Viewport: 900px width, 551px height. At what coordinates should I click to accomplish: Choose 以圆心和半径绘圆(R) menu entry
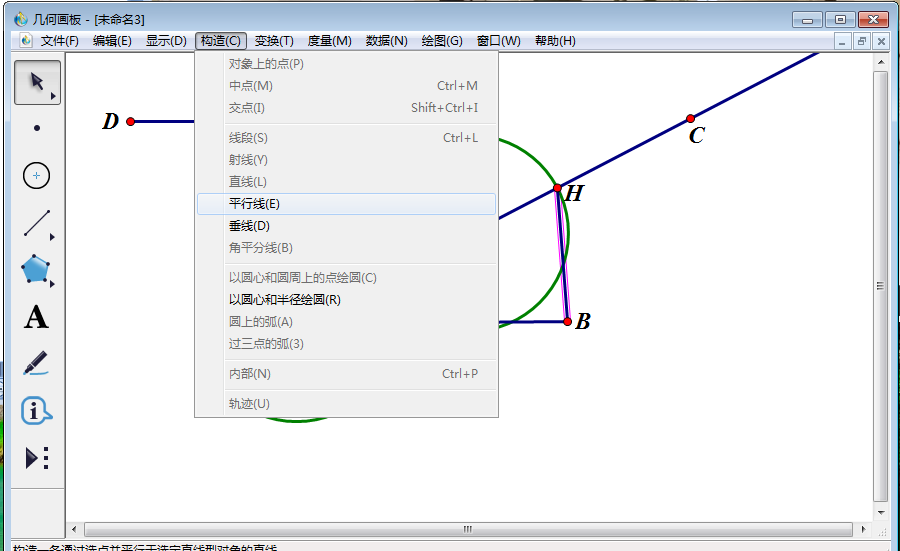(x=346, y=300)
